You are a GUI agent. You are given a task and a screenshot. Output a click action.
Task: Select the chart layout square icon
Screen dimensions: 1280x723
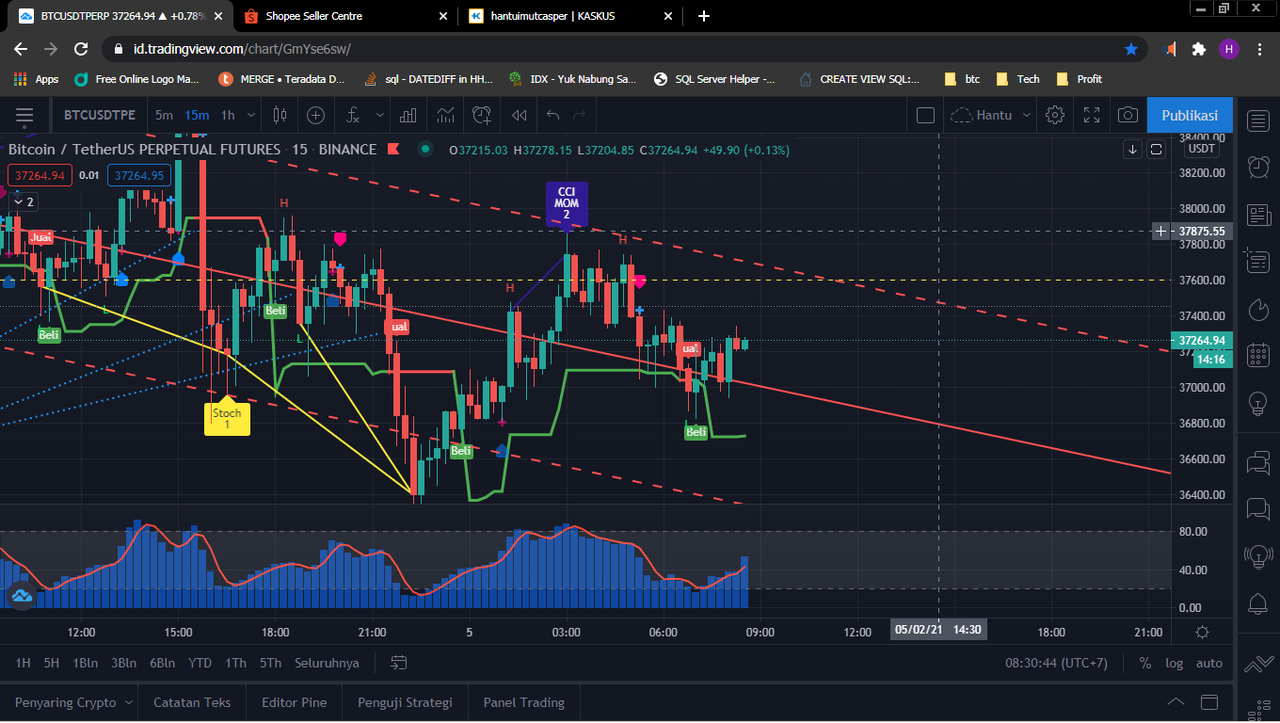point(925,115)
